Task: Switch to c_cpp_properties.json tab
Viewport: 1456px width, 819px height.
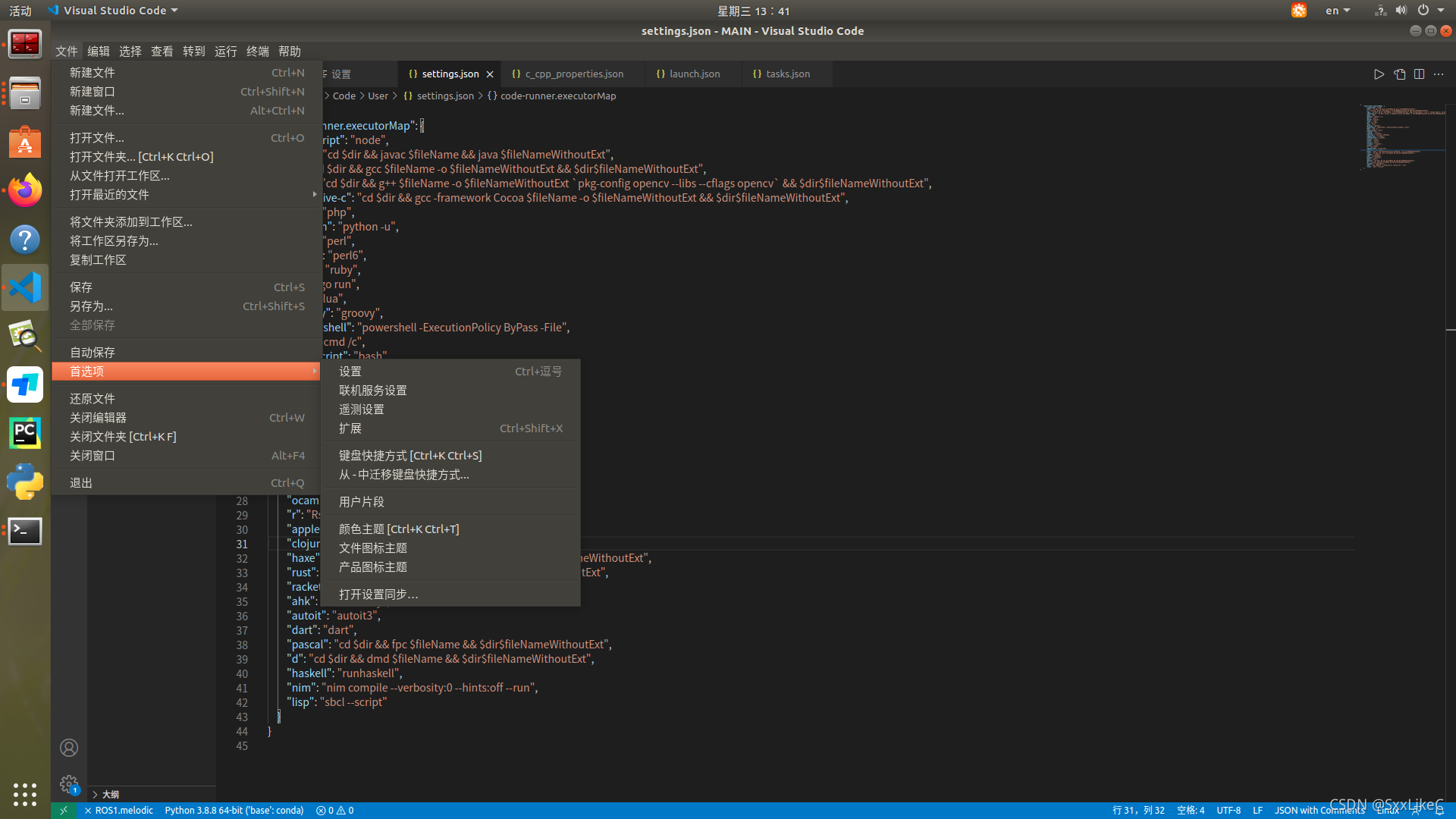Action: coord(574,74)
